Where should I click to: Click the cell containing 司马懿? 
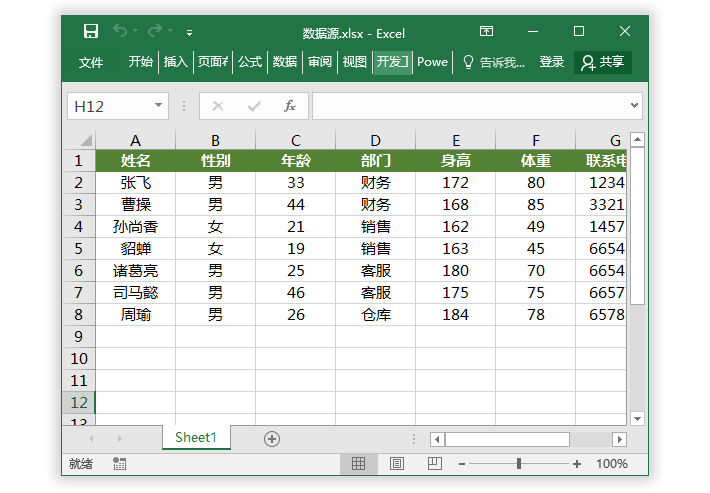(x=135, y=293)
